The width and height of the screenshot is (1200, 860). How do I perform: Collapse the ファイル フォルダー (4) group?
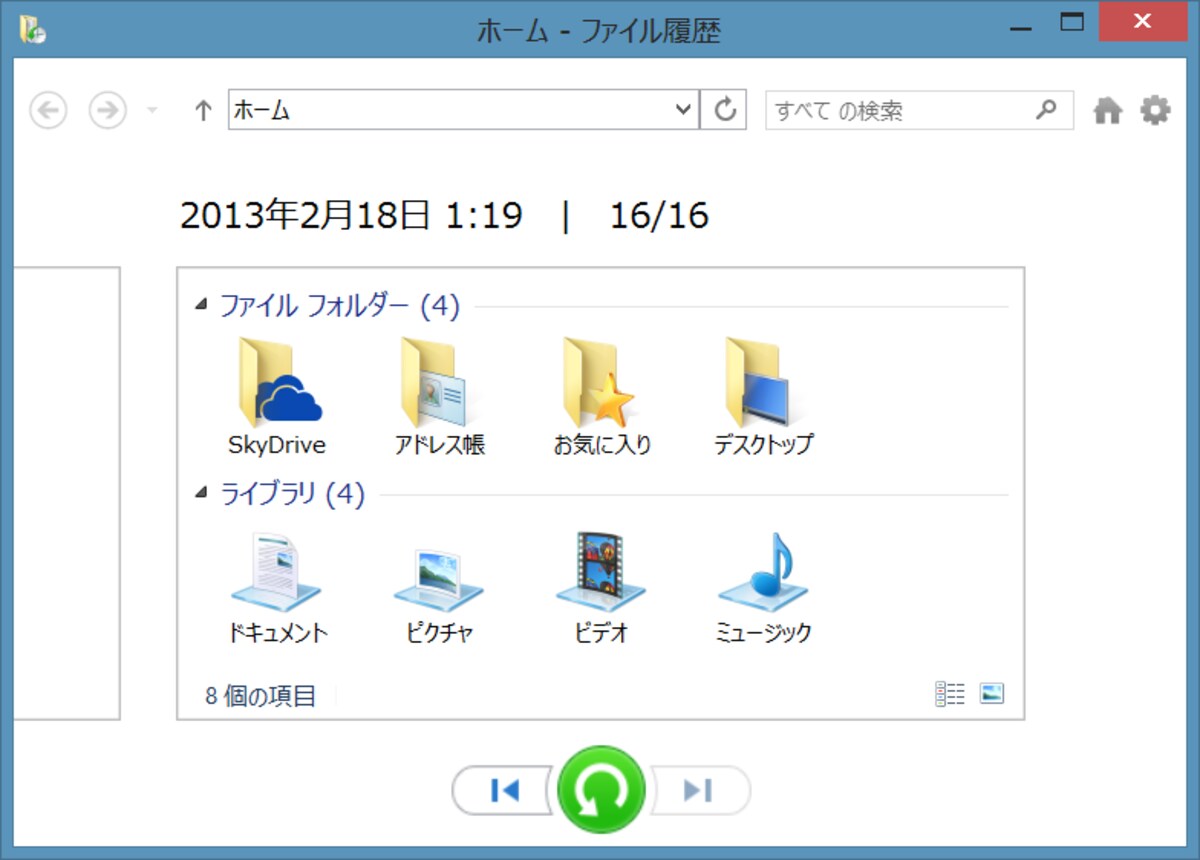point(202,304)
